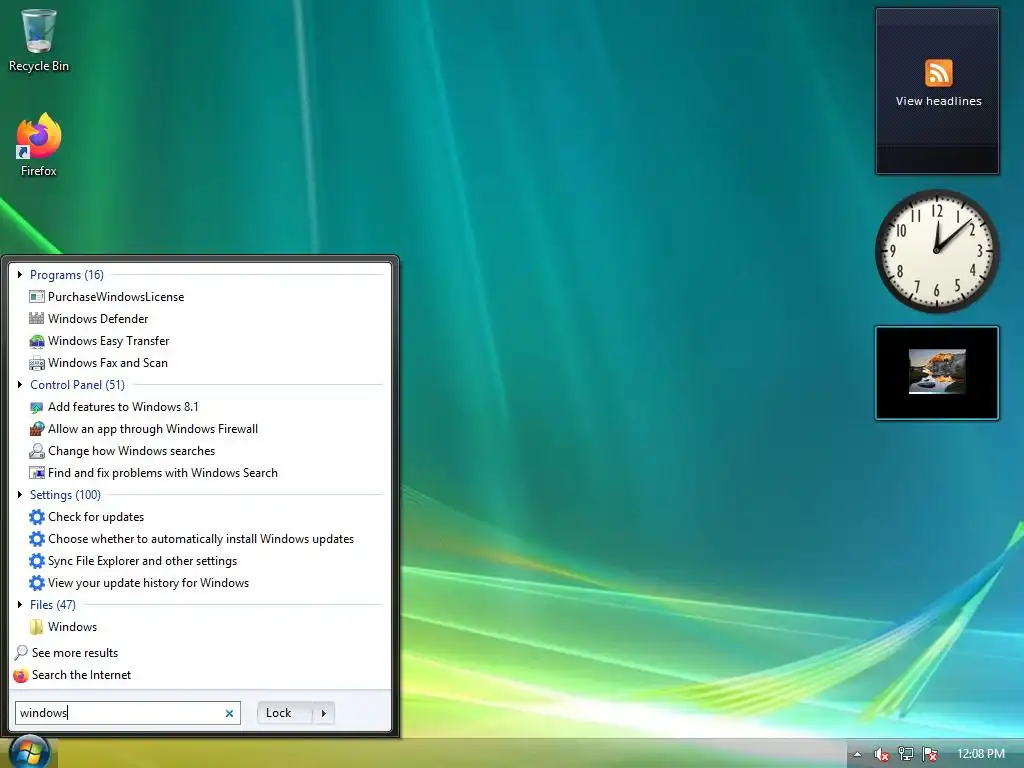The height and width of the screenshot is (768, 1024).
Task: Open the Programs (16) header link
Action: coord(67,275)
